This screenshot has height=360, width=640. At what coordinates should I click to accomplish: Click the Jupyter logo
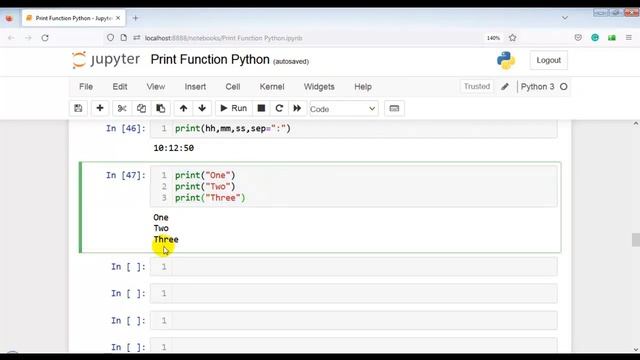coord(106,60)
